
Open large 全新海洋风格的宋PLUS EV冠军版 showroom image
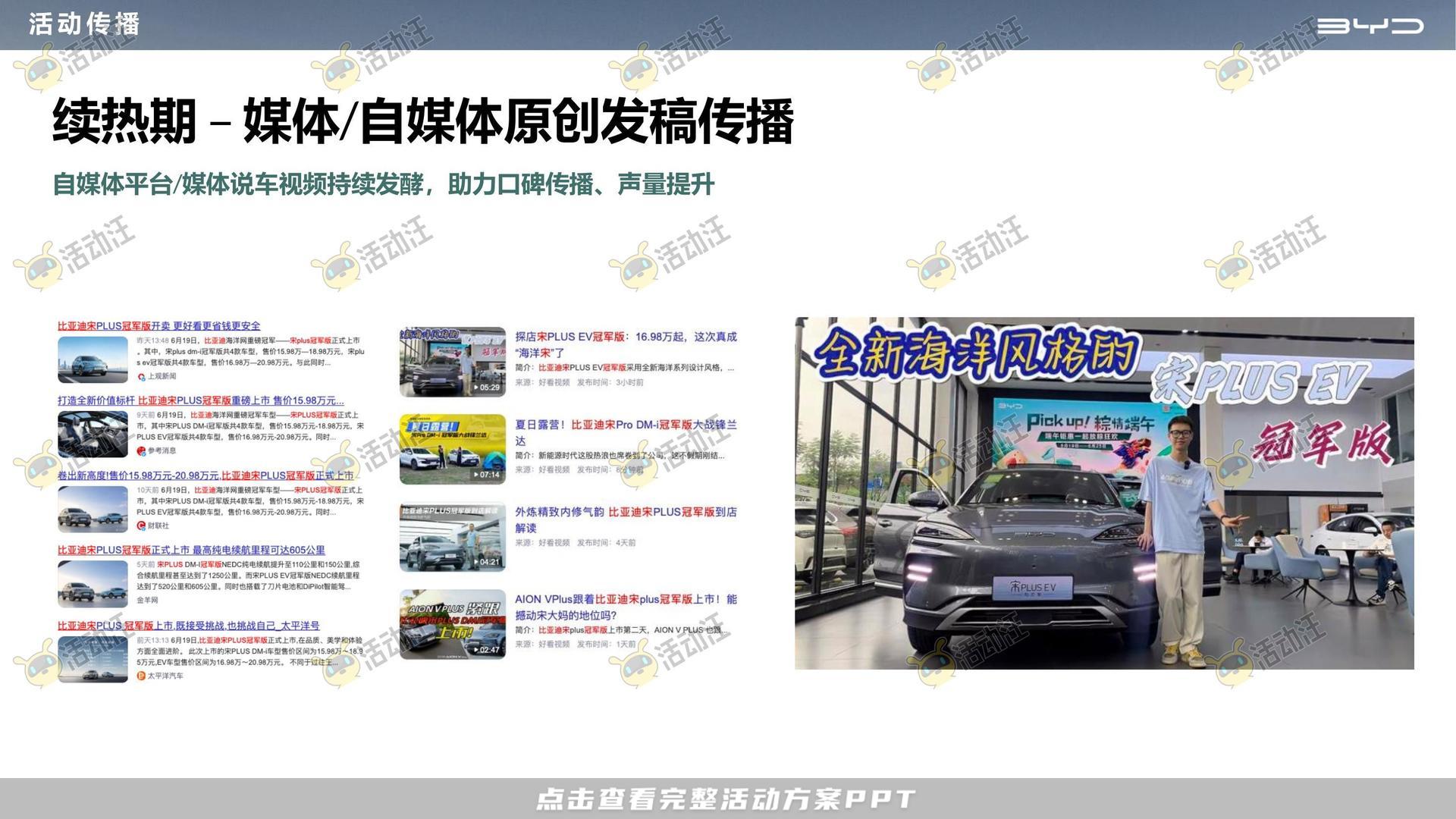pyautogui.click(x=1104, y=493)
